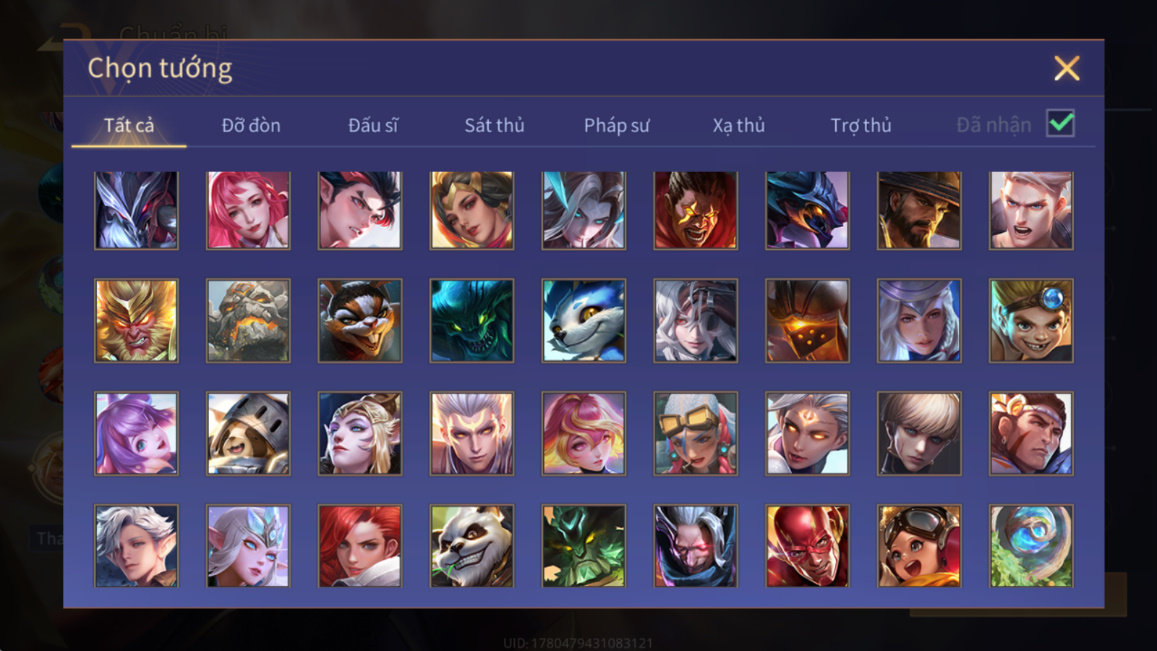Open the Sát thủ tab
1157x651 pixels.
point(494,125)
